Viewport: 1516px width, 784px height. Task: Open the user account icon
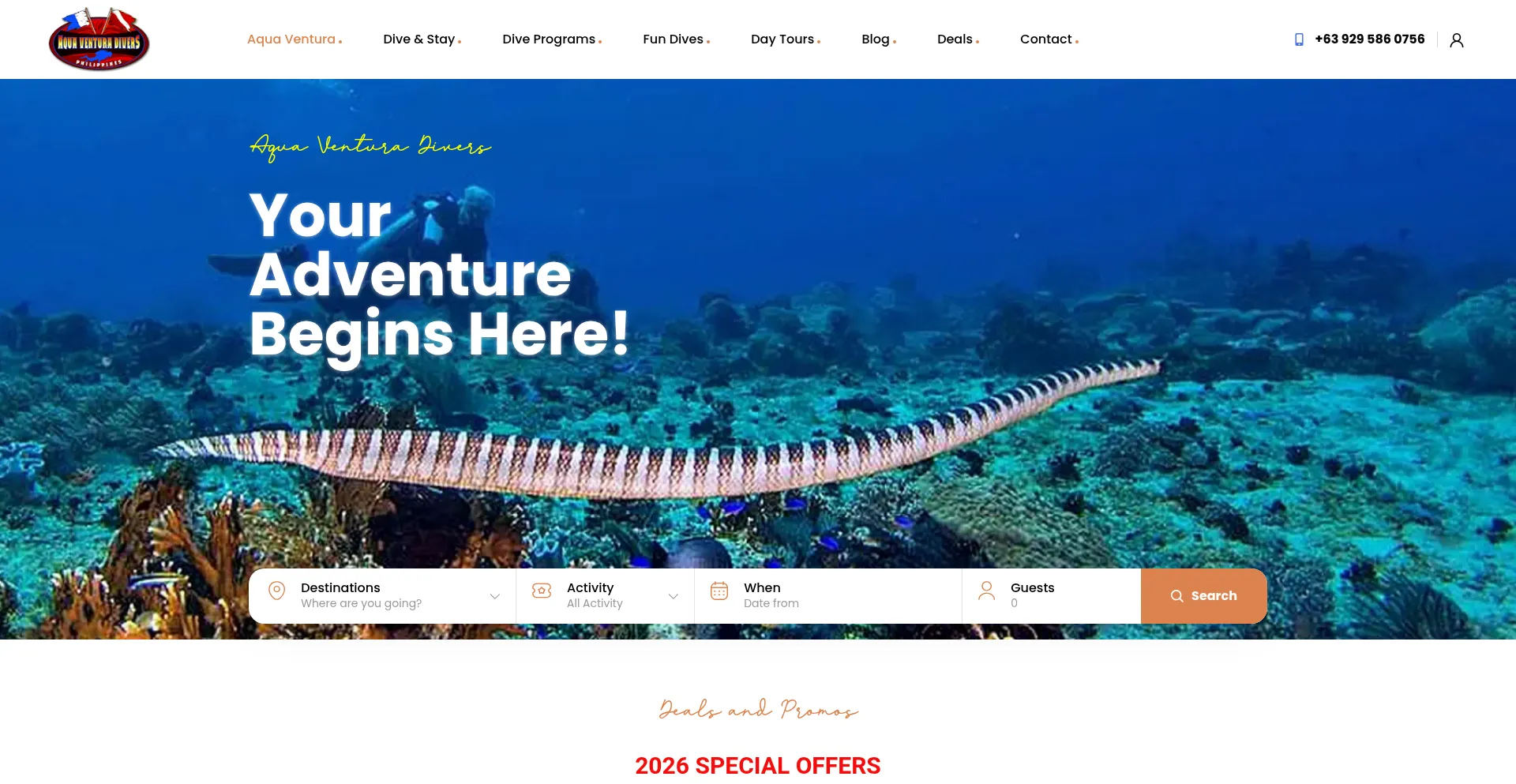1457,40
